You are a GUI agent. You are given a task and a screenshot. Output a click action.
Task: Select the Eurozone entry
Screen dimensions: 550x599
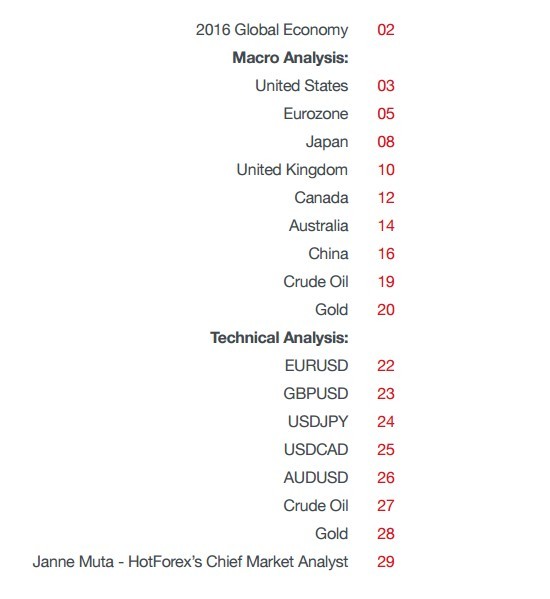pos(315,114)
